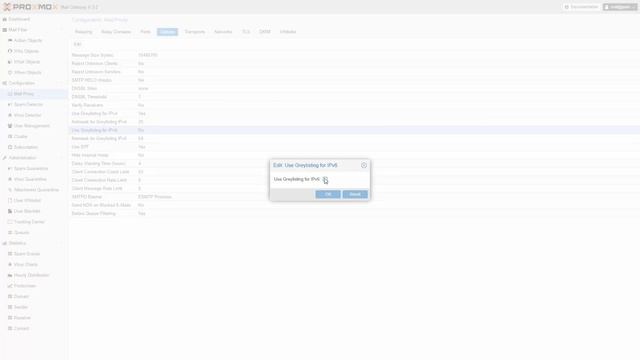Switch to the Transports tab
This screenshot has width=640, height=360.
point(195,32)
